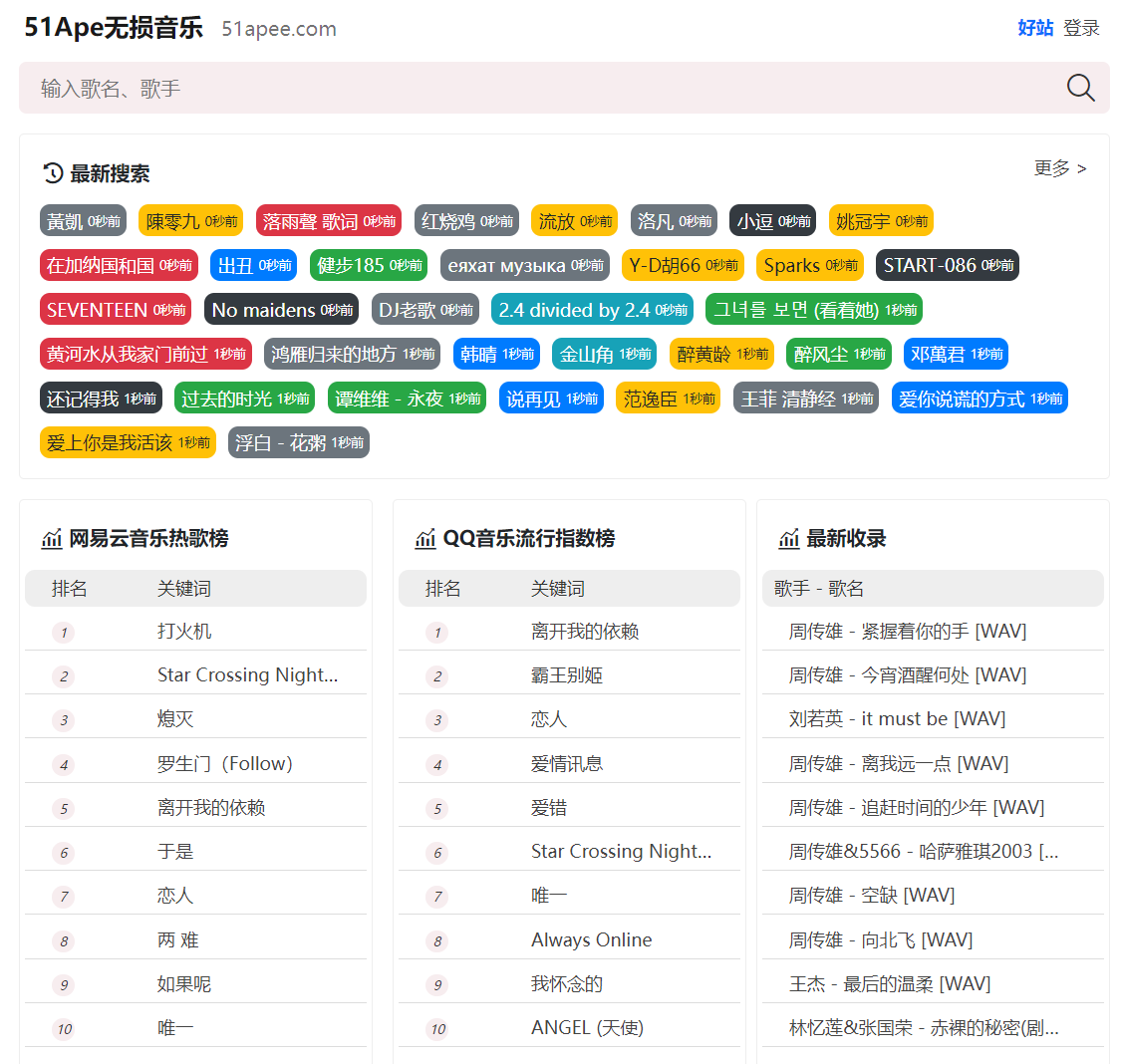Click the blue 邓萬君 search tag
This screenshot has height=1064, width=1121.
tap(956, 354)
